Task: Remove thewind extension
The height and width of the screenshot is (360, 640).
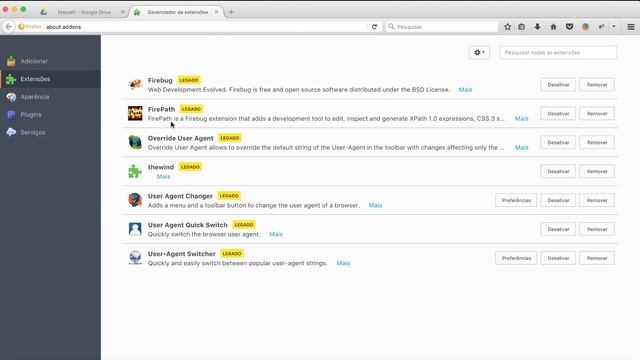Action: coord(597,171)
